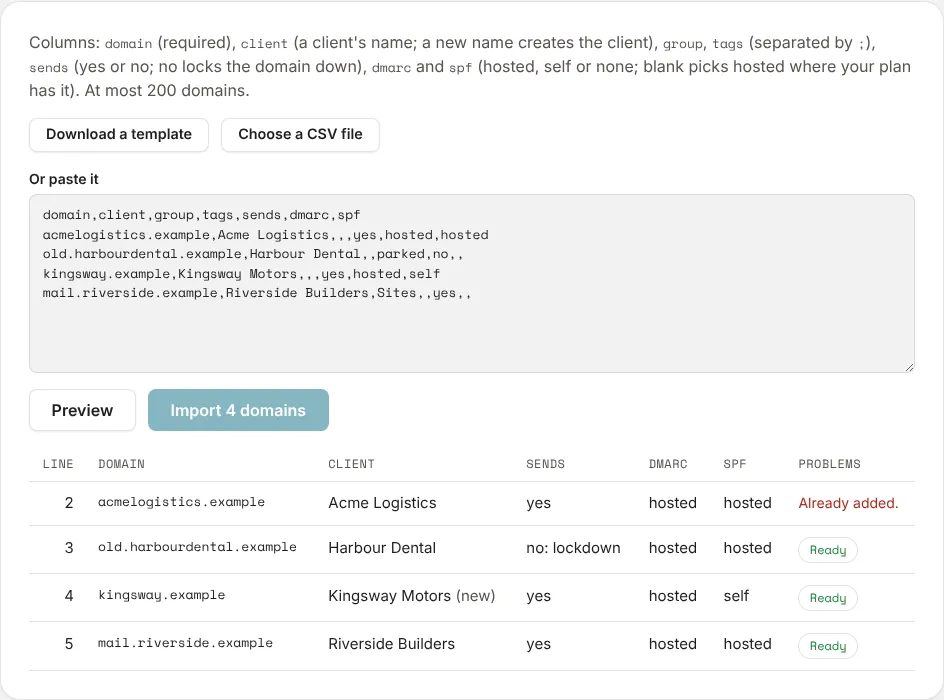944x700 pixels.
Task: Grab the textarea resize handle corner
Action: 909,367
